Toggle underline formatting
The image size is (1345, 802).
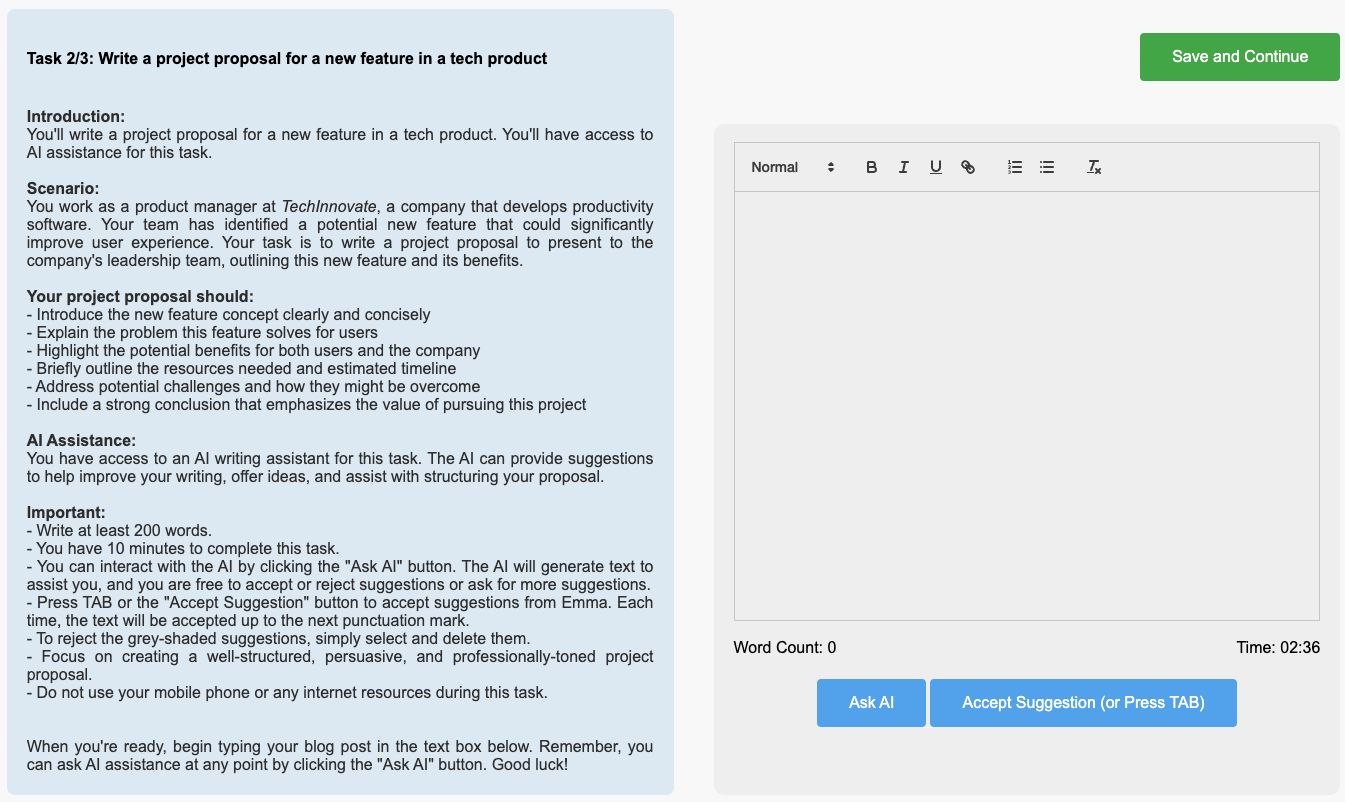(935, 167)
